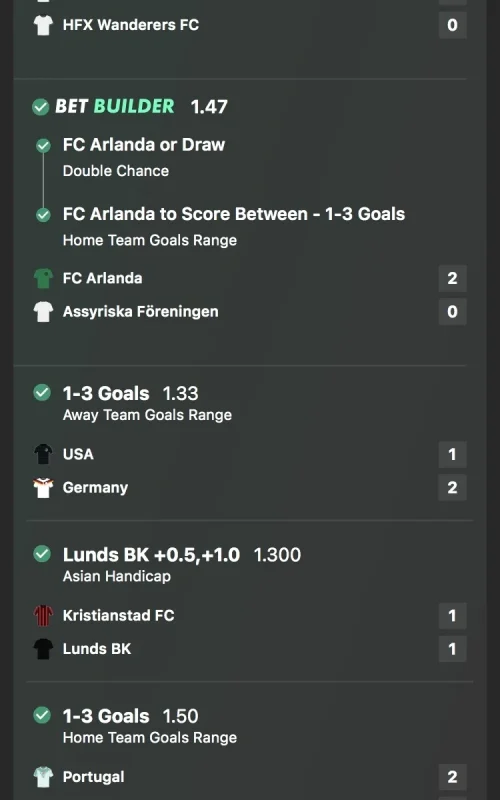Click the green check beside Bet Builder
This screenshot has width=500, height=800.
pyautogui.click(x=41, y=107)
